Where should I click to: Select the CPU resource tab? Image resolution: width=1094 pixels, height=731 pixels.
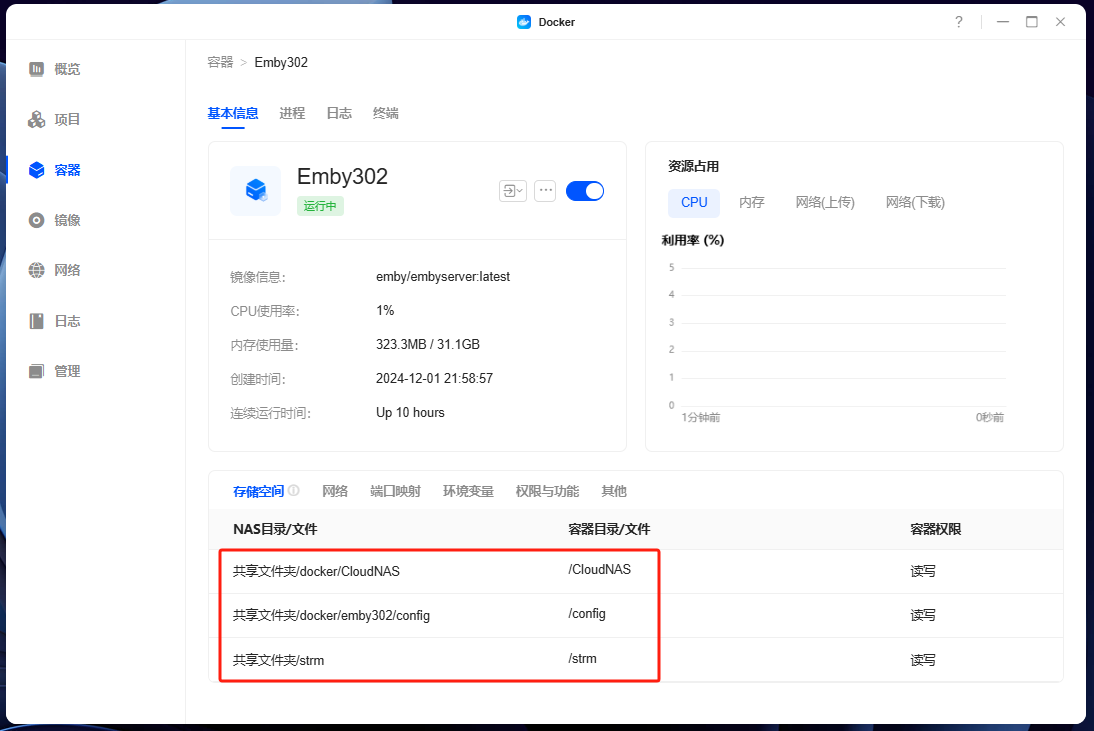coord(694,202)
